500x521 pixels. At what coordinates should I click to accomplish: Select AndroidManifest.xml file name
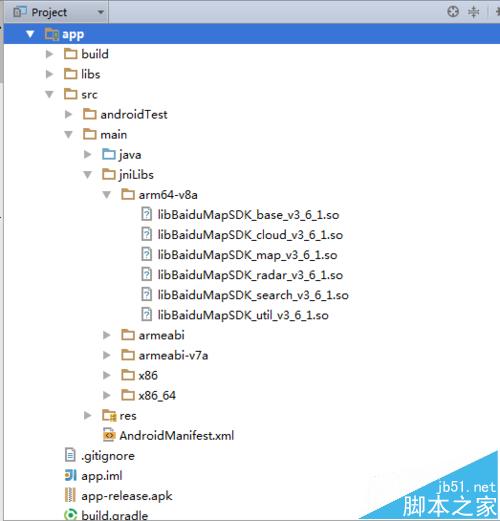[177, 435]
